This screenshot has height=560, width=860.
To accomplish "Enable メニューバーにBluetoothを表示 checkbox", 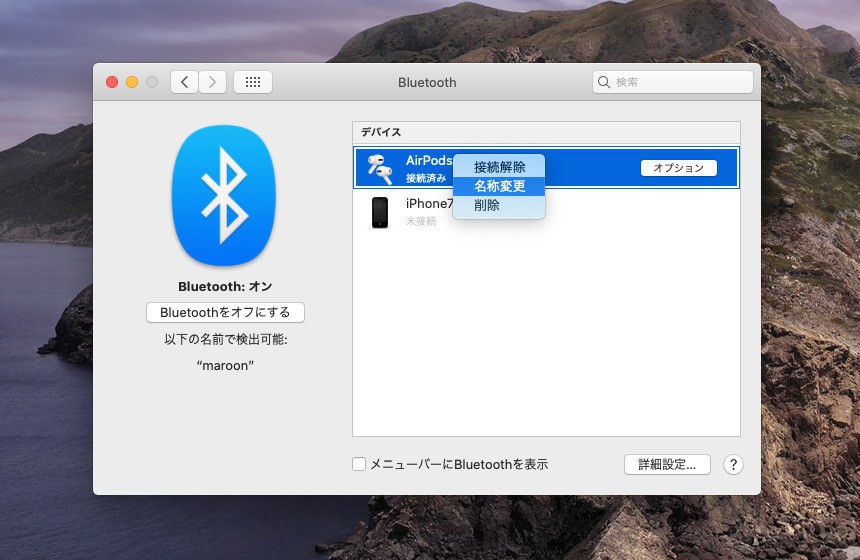I will coord(359,464).
